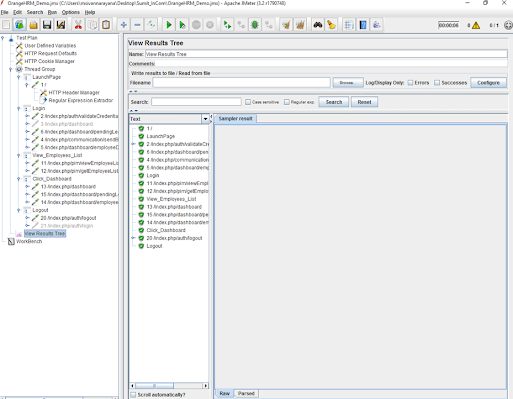Collapse the Login controller node in tree
The width and height of the screenshot is (513, 399).
pos(19,108)
